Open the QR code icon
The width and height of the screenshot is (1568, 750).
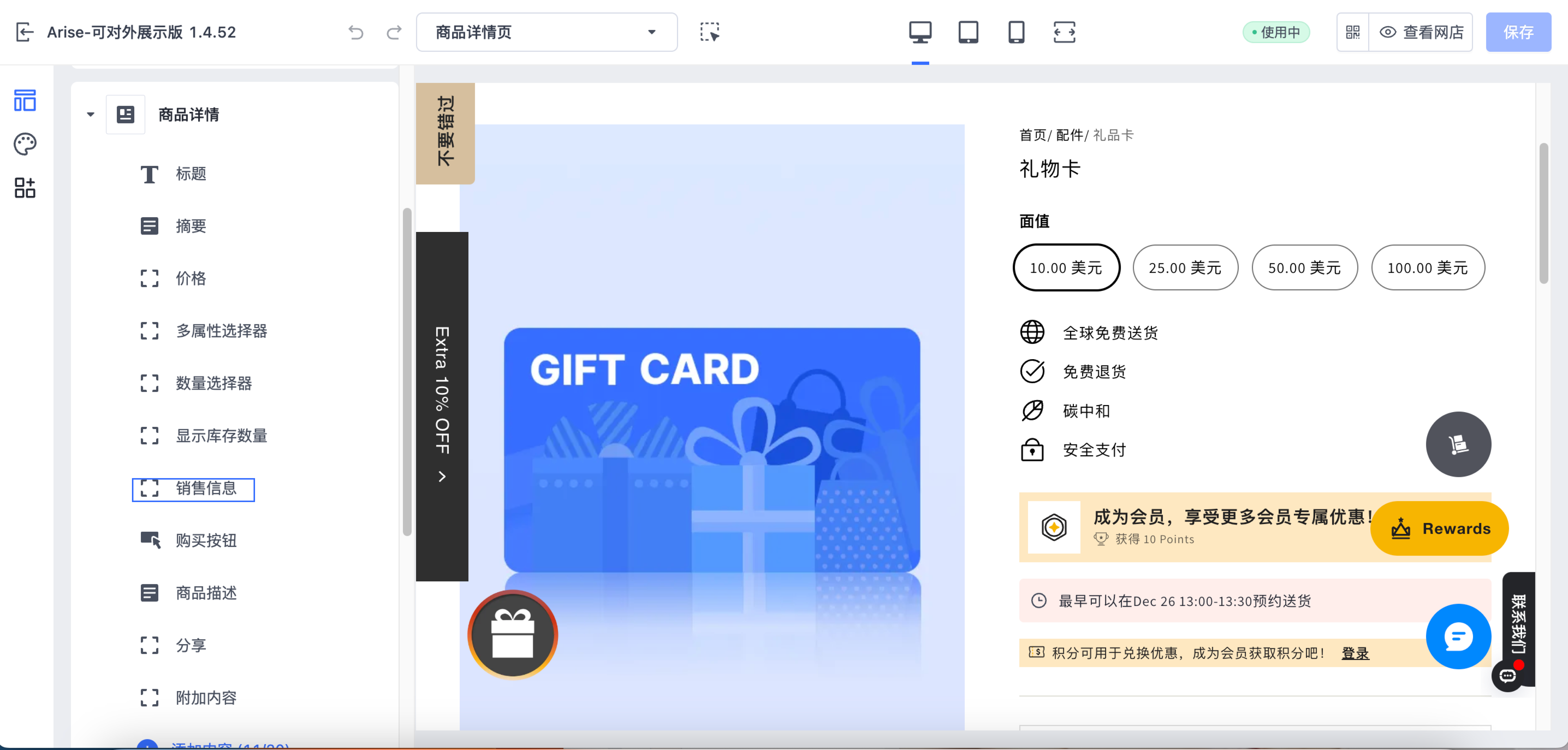pos(1353,32)
